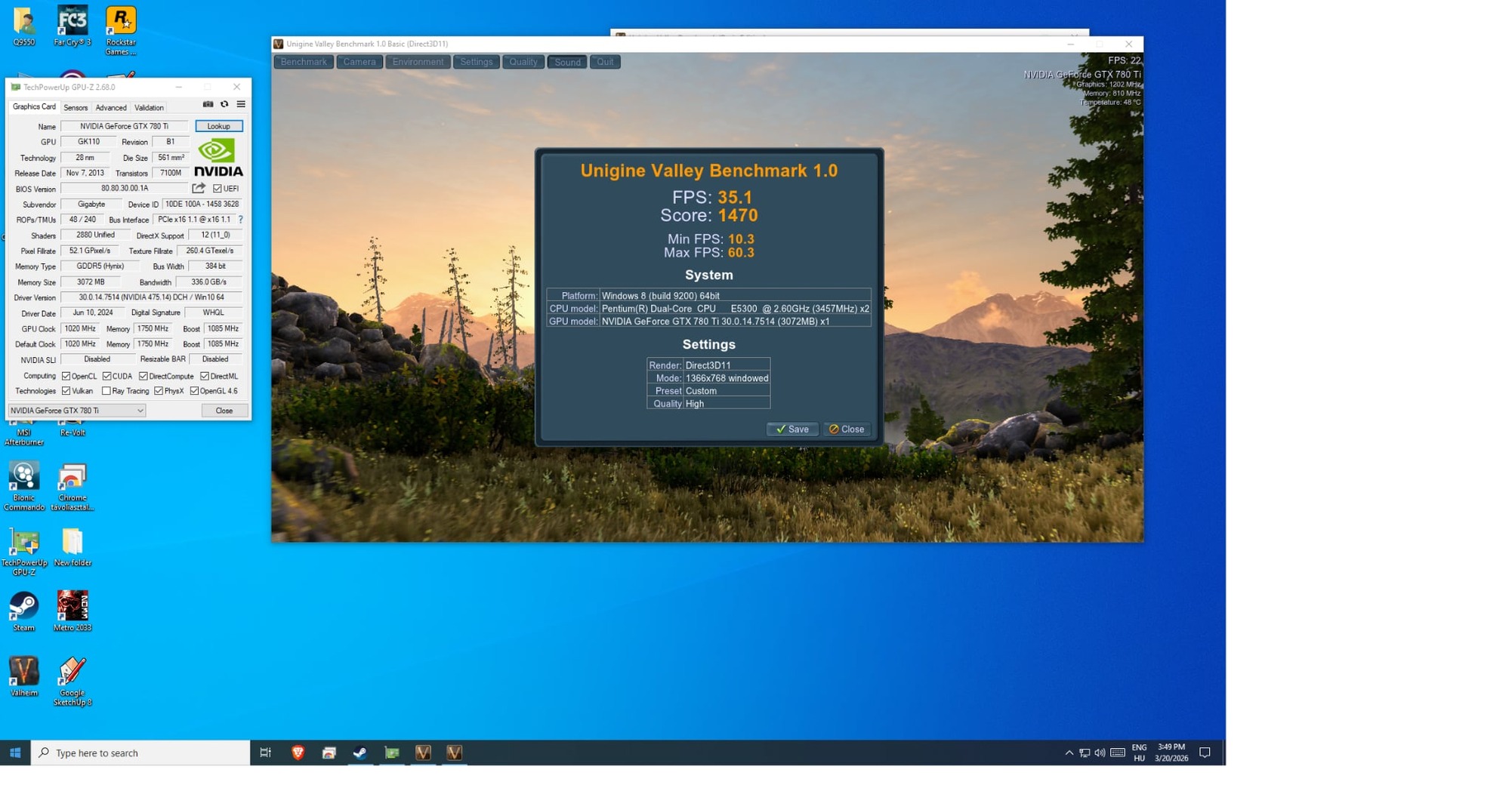Open the taskbar clock and date
This screenshot has height=791, width=1512.
pos(1171,753)
